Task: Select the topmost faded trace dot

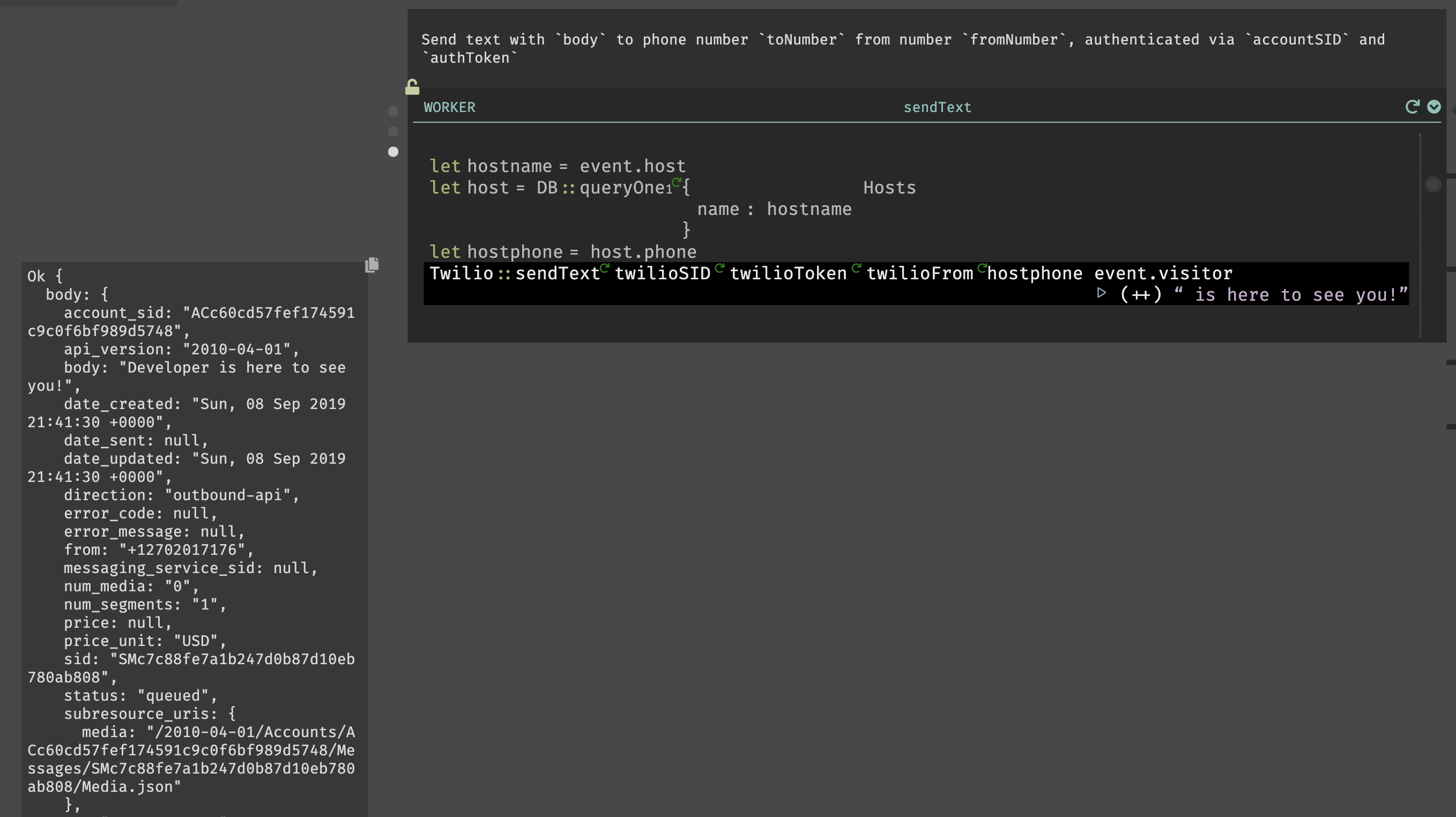Action: pos(393,111)
